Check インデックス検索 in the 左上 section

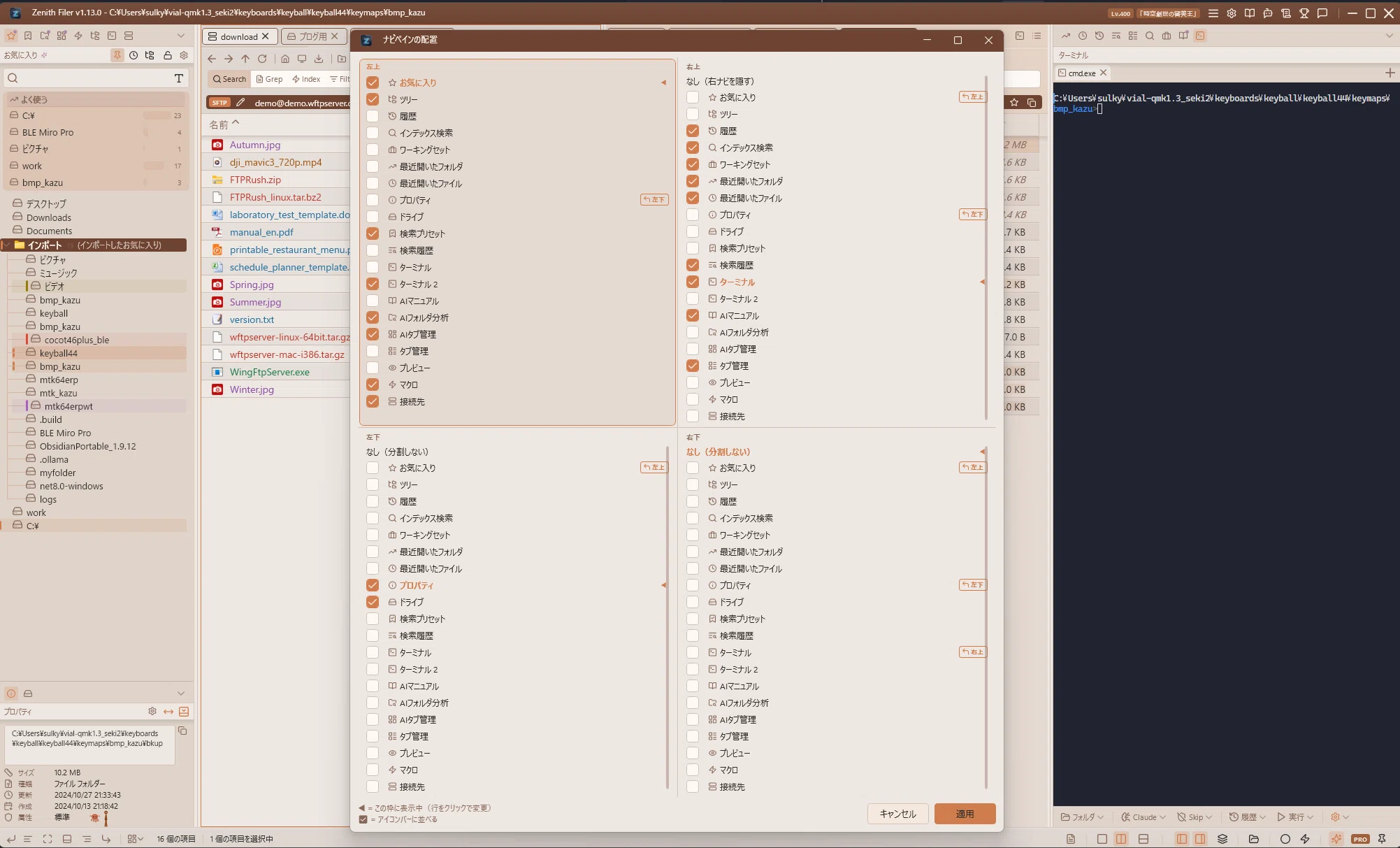point(373,133)
